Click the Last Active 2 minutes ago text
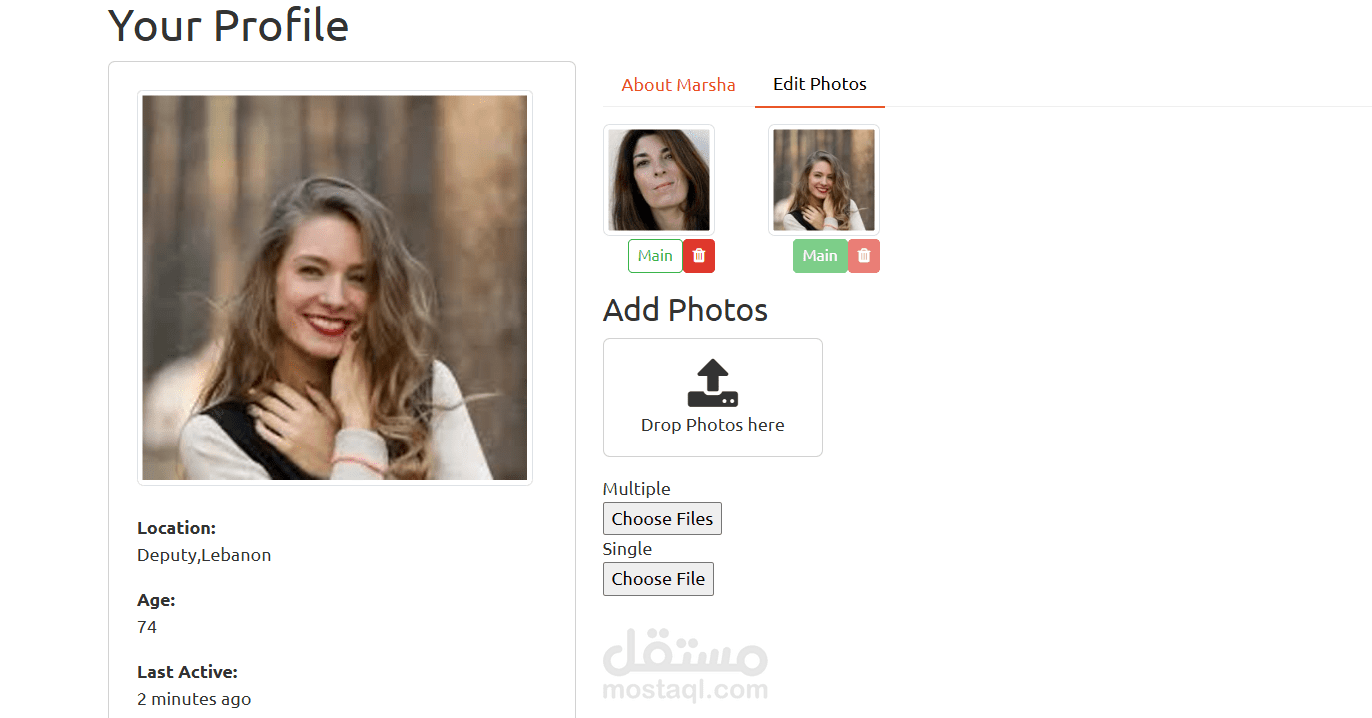 coord(194,699)
